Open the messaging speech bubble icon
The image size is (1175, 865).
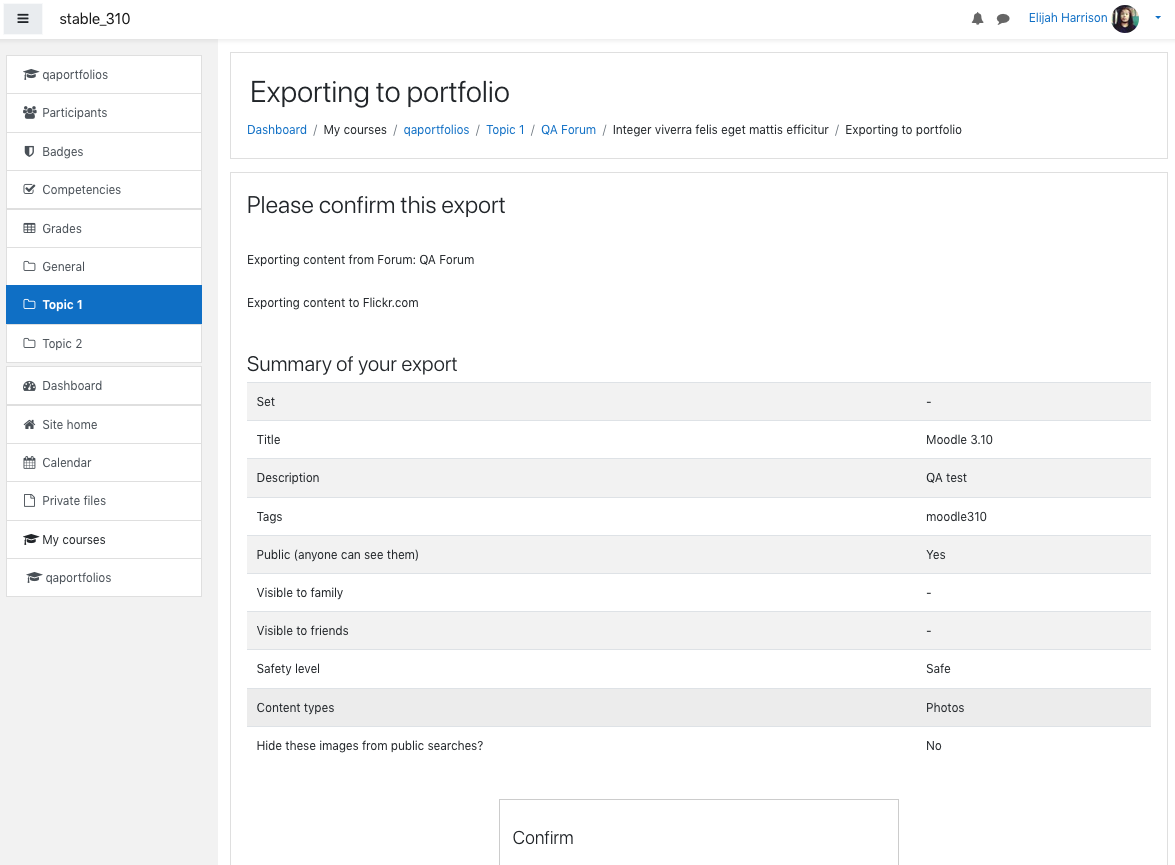pos(1003,19)
